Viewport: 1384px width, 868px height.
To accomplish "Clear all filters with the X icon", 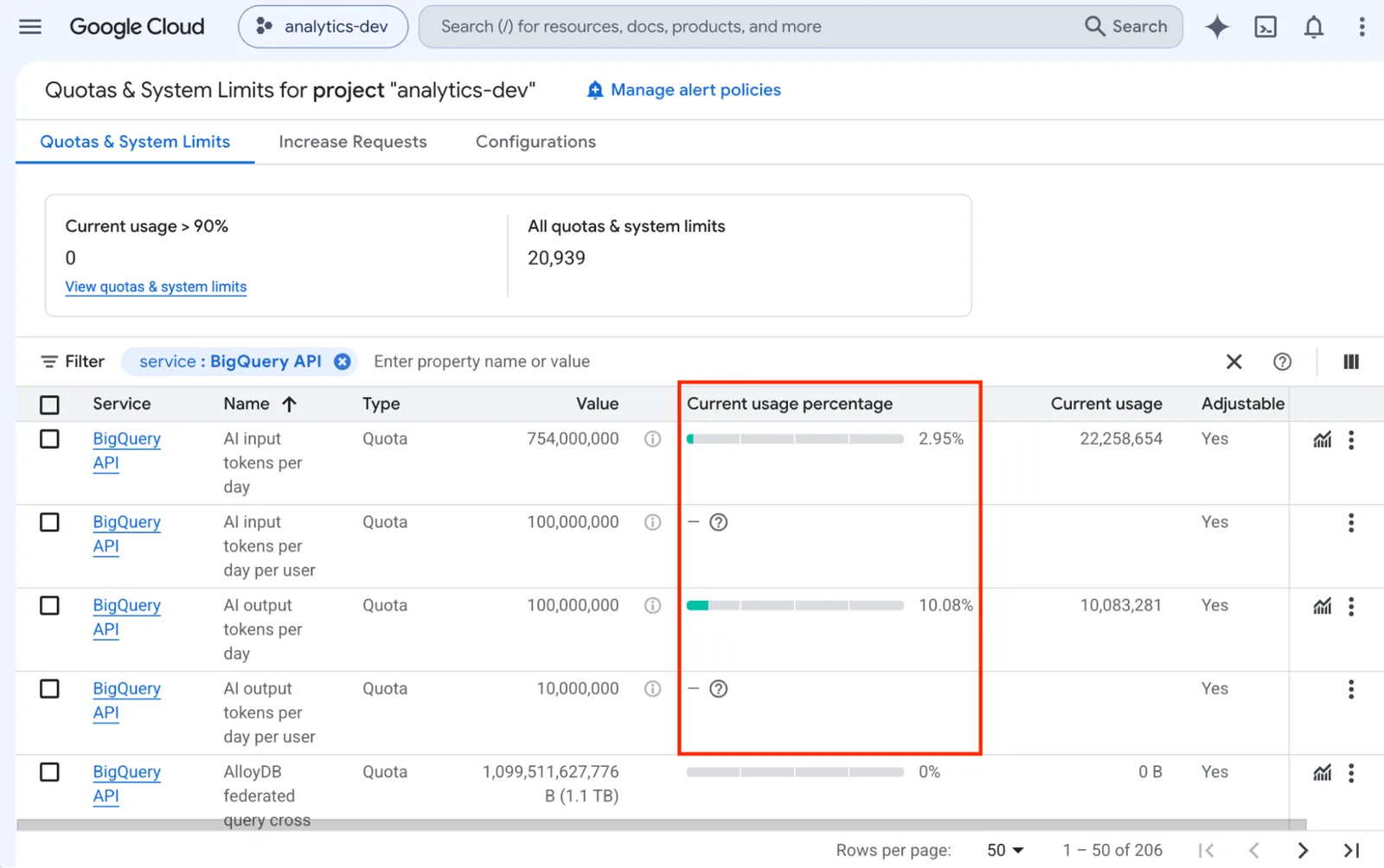I will point(1234,361).
